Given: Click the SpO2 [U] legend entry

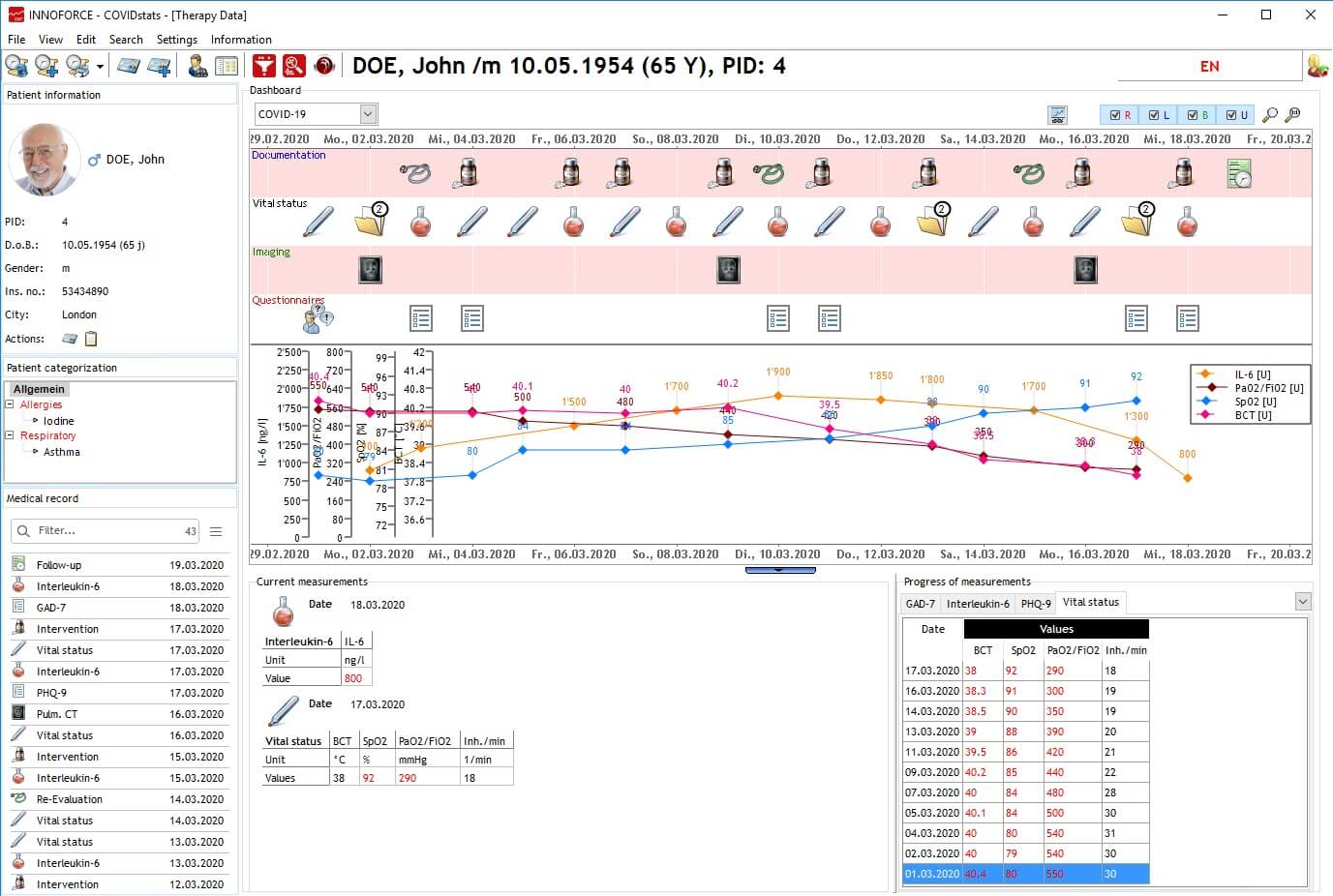Looking at the screenshot, I should coord(1250,402).
